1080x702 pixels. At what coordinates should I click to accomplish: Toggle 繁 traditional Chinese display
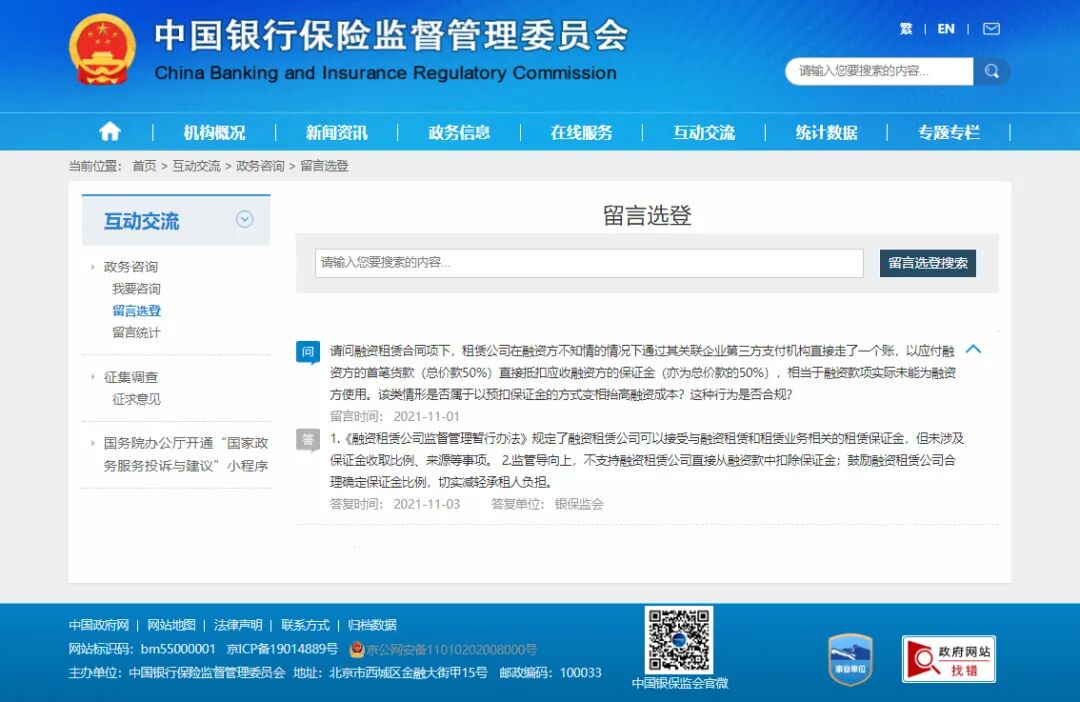click(906, 29)
